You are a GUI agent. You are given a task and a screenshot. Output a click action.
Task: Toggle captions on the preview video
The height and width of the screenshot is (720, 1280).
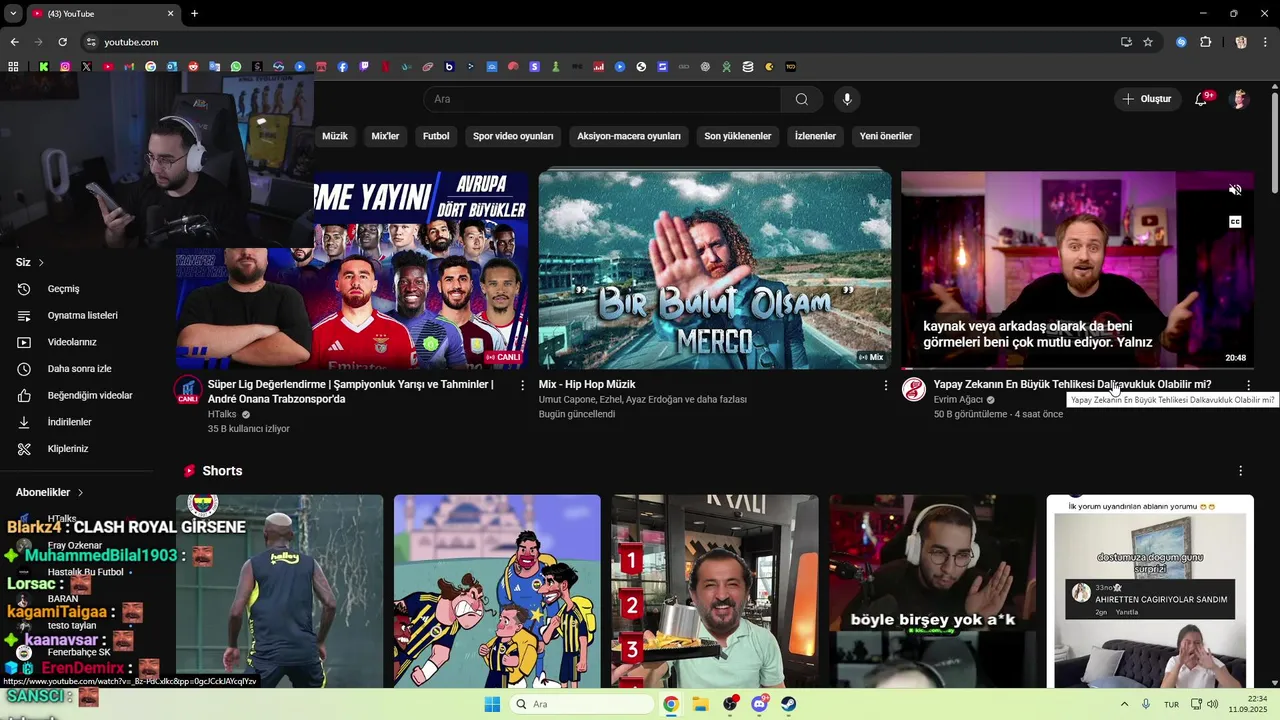click(x=1235, y=222)
